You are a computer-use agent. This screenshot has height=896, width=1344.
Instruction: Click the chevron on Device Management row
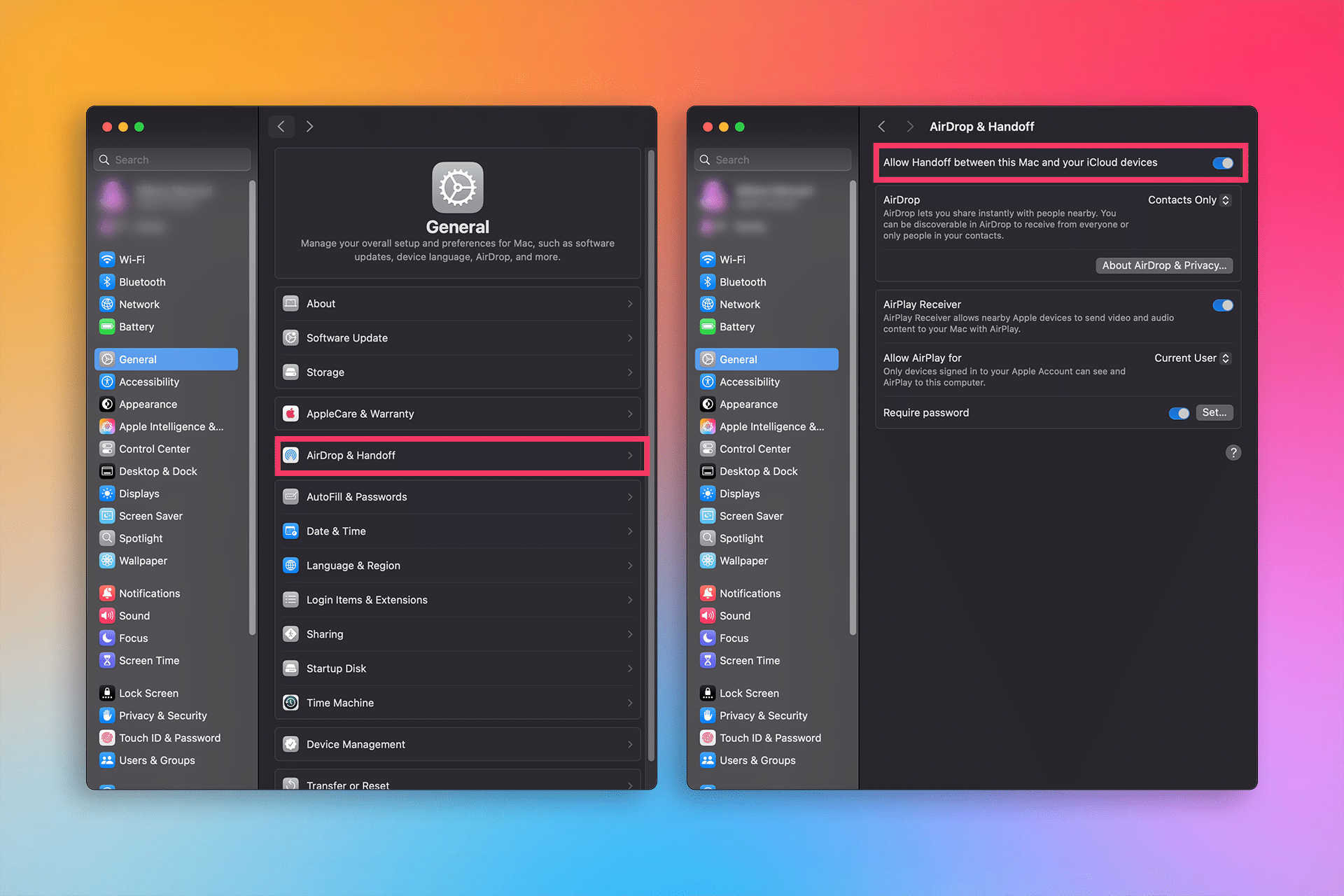630,745
